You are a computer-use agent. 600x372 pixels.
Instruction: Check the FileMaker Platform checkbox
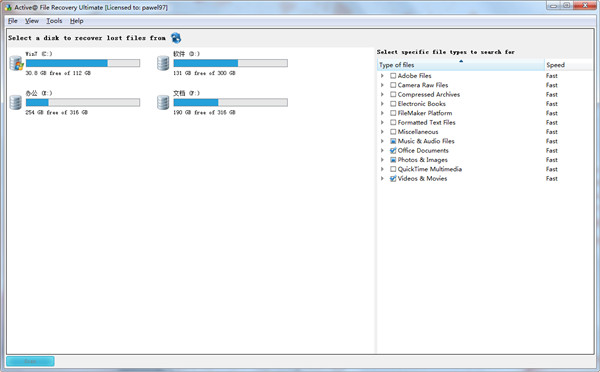click(393, 113)
